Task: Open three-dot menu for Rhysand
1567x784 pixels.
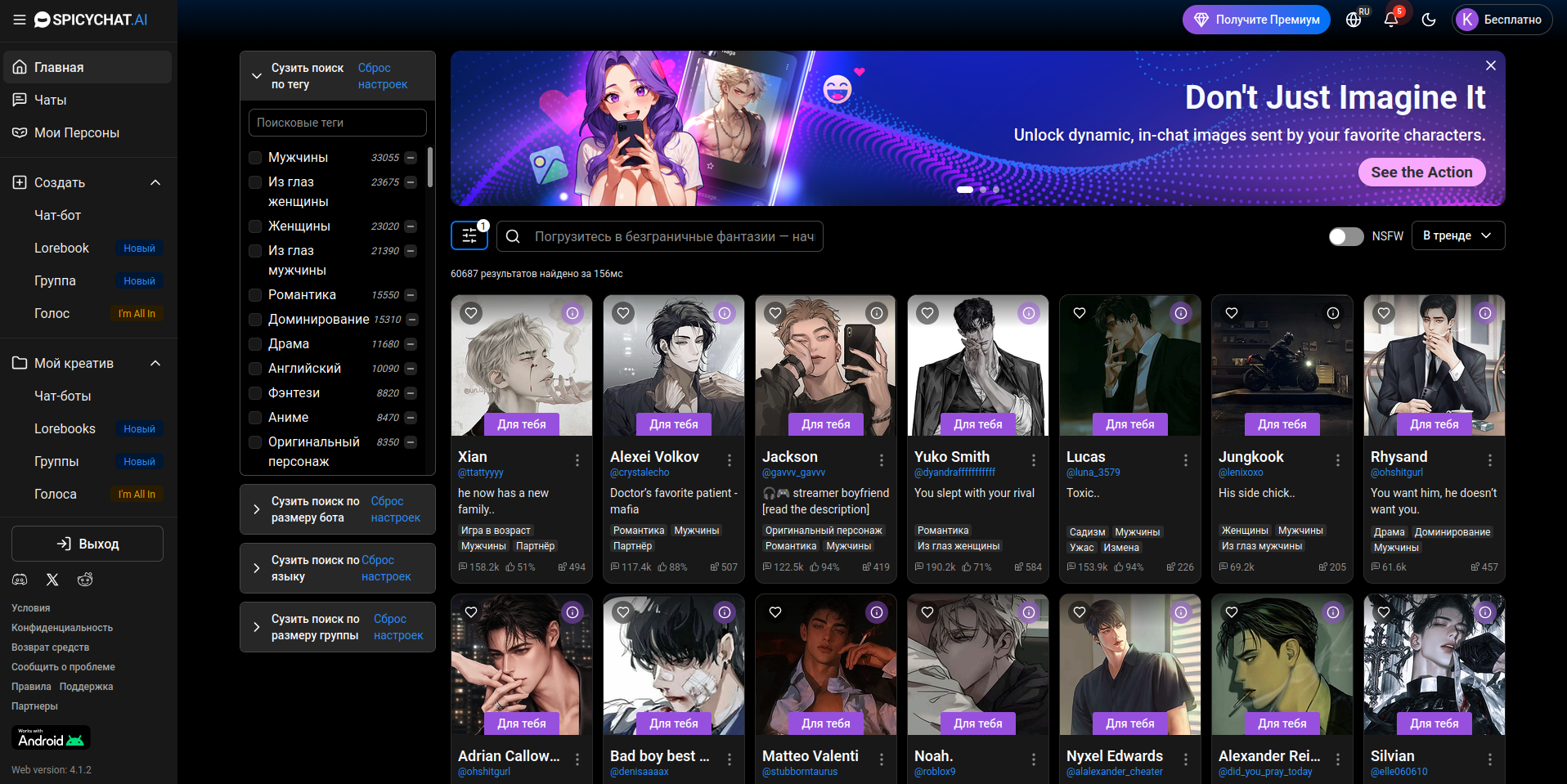Action: pyautogui.click(x=1490, y=460)
